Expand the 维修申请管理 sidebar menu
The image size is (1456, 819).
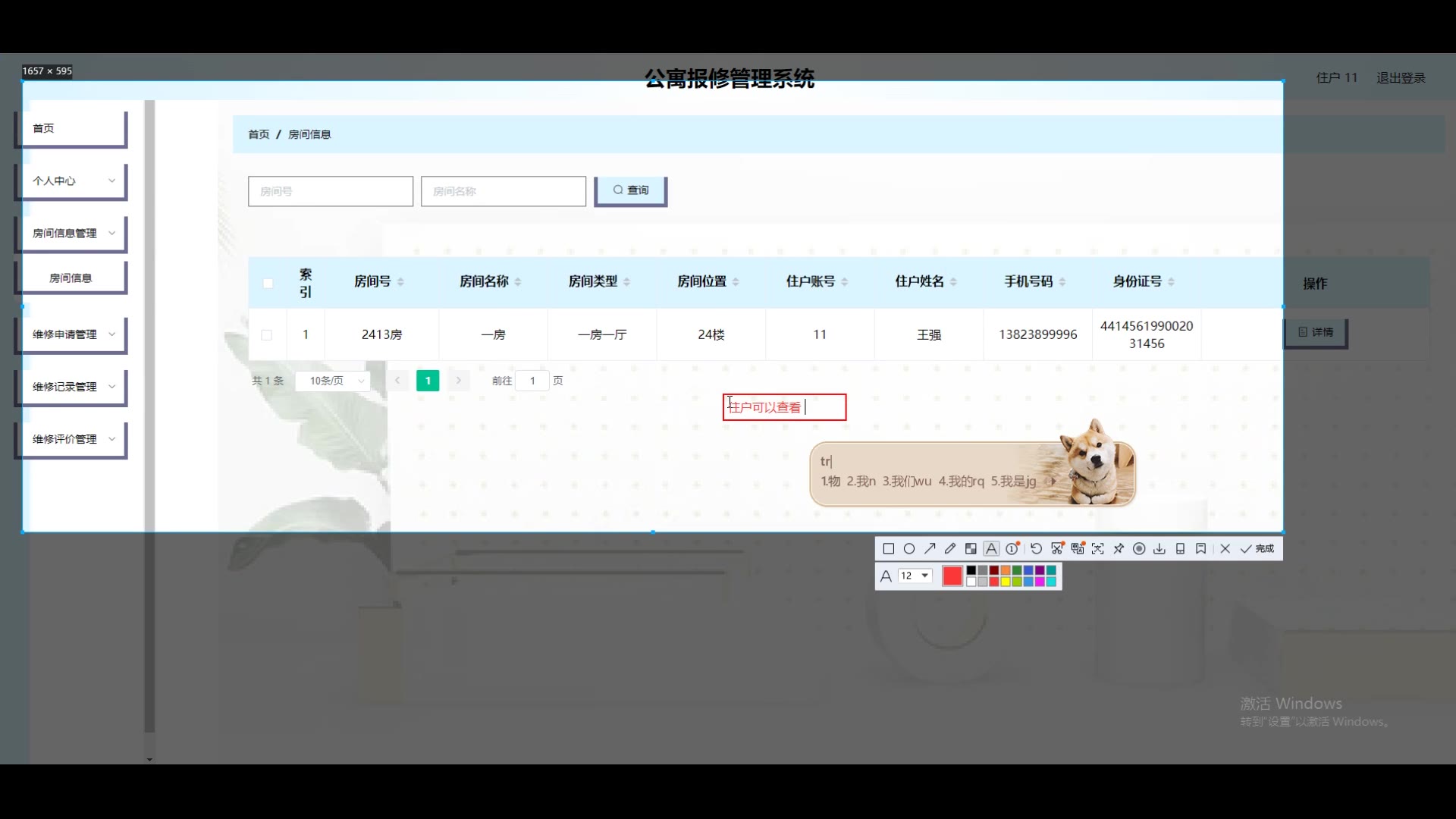coord(71,334)
